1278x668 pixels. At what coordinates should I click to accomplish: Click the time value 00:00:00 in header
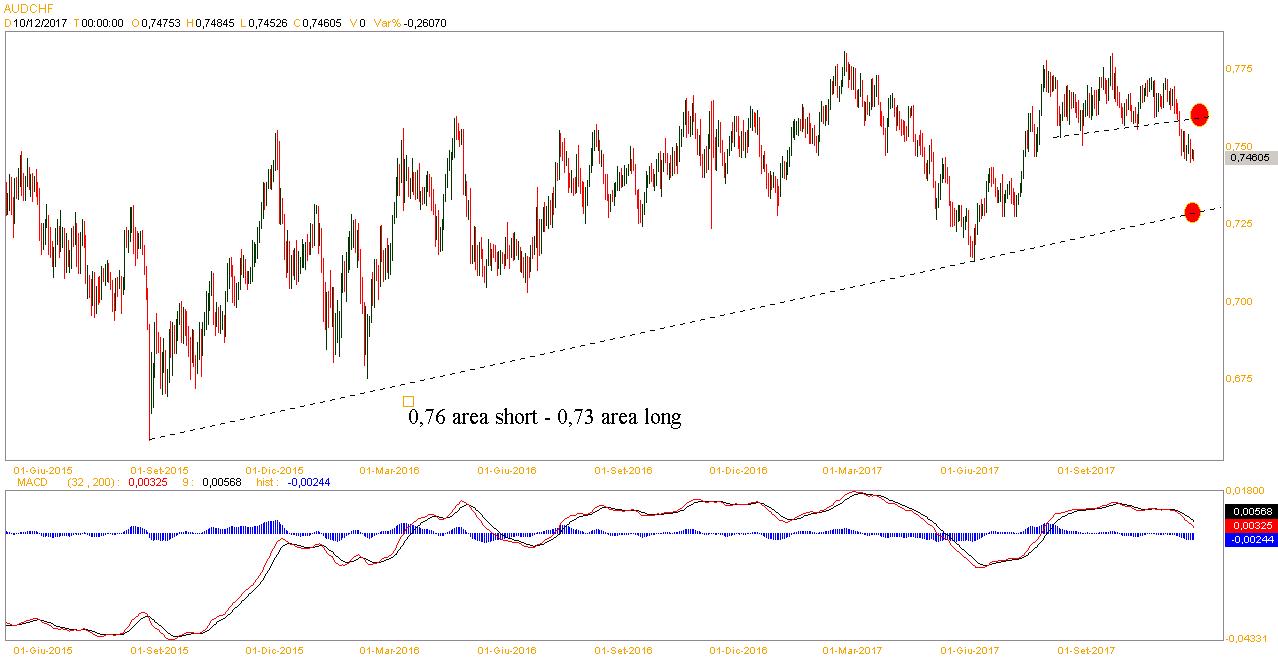point(102,23)
